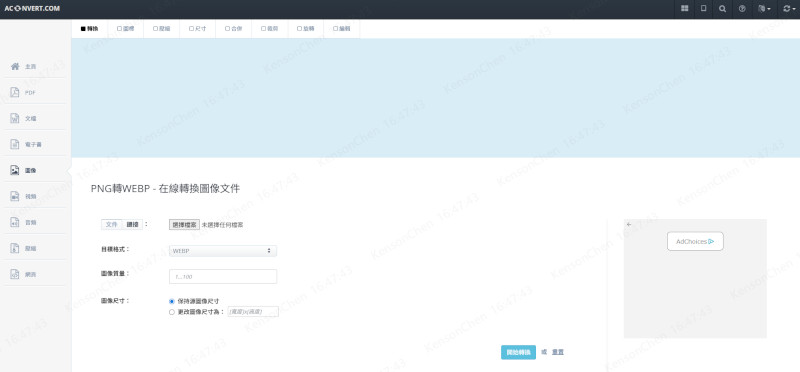The image size is (800, 372).
Task: Expand the language flag dropdown in header
Action: tap(764, 9)
